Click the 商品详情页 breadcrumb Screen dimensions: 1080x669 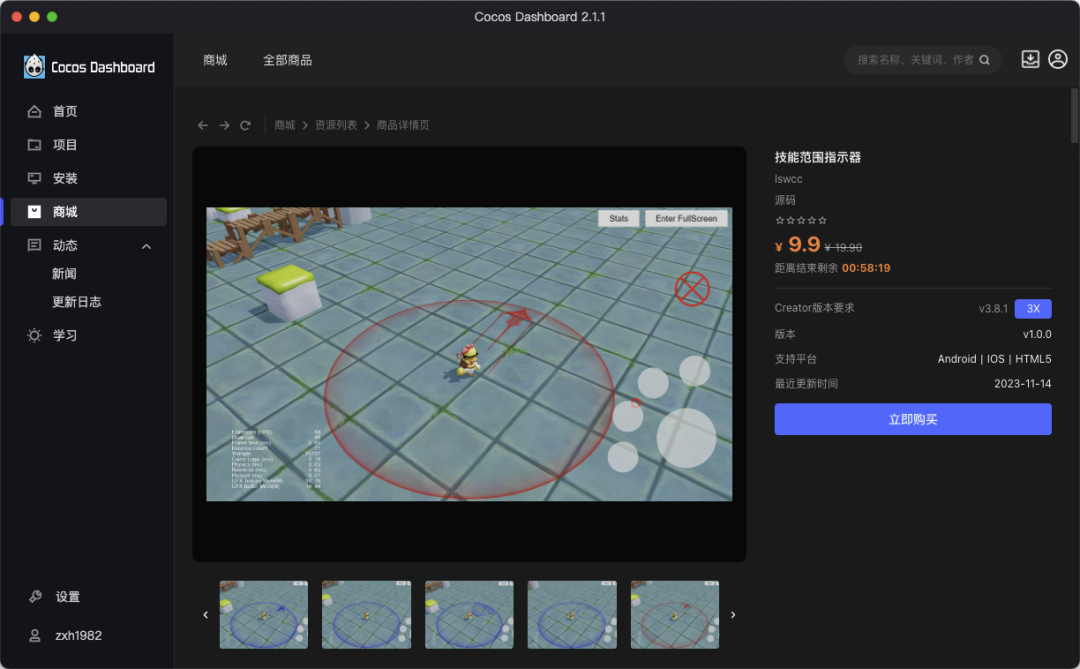[x=403, y=125]
